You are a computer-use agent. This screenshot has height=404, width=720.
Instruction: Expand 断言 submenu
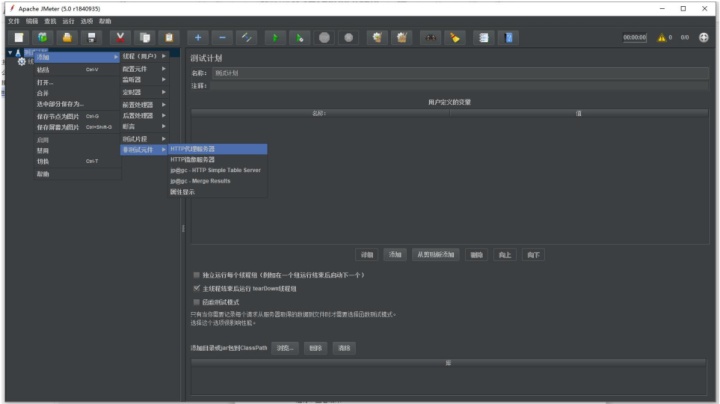[144, 127]
